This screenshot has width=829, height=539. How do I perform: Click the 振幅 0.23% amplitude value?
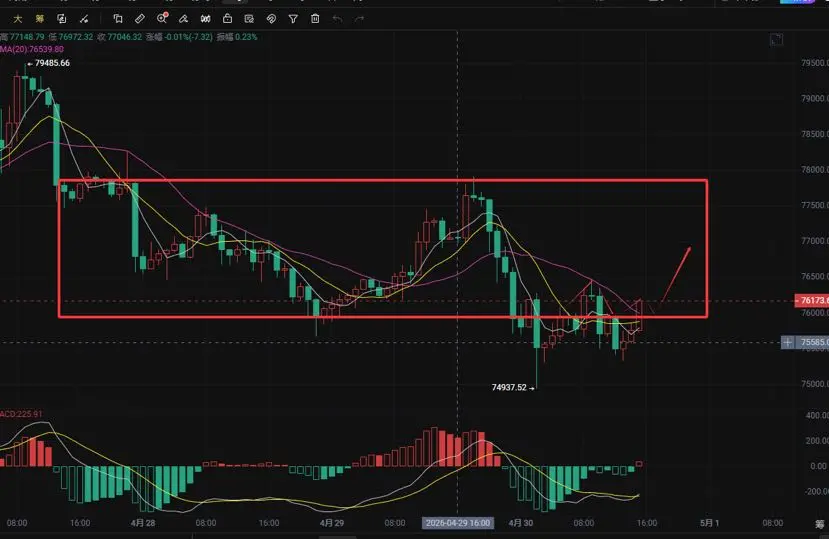pyautogui.click(x=237, y=37)
